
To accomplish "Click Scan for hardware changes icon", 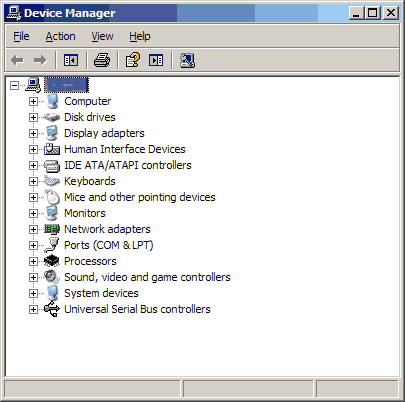I will (187, 60).
